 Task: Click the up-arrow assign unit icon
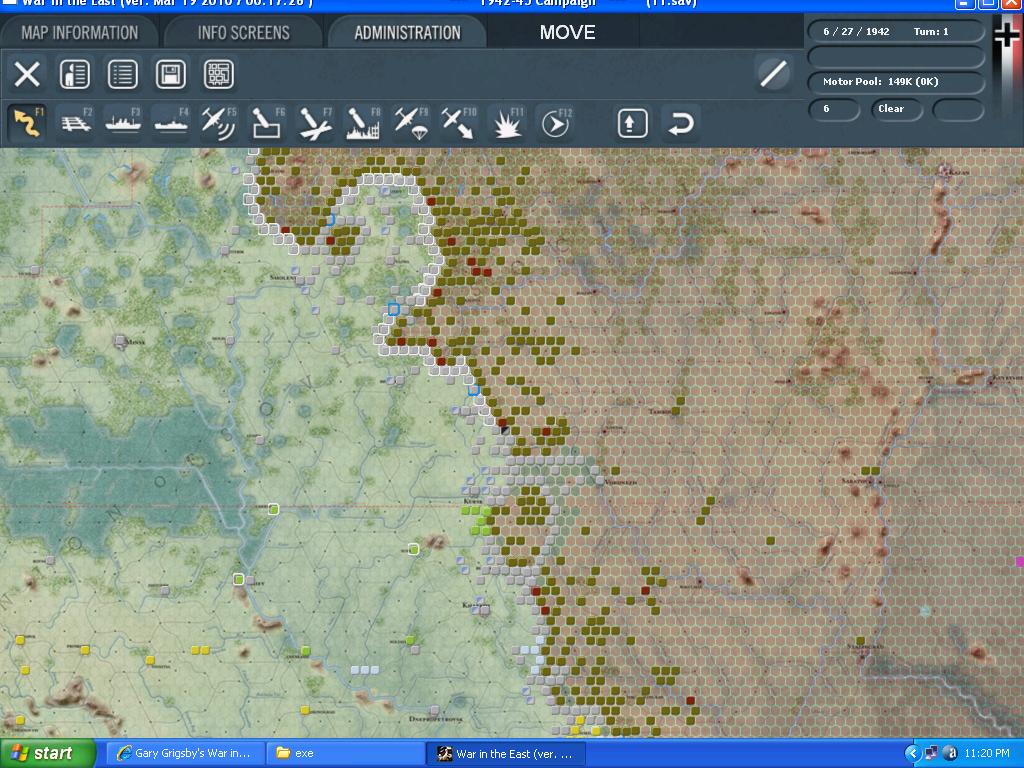(632, 123)
